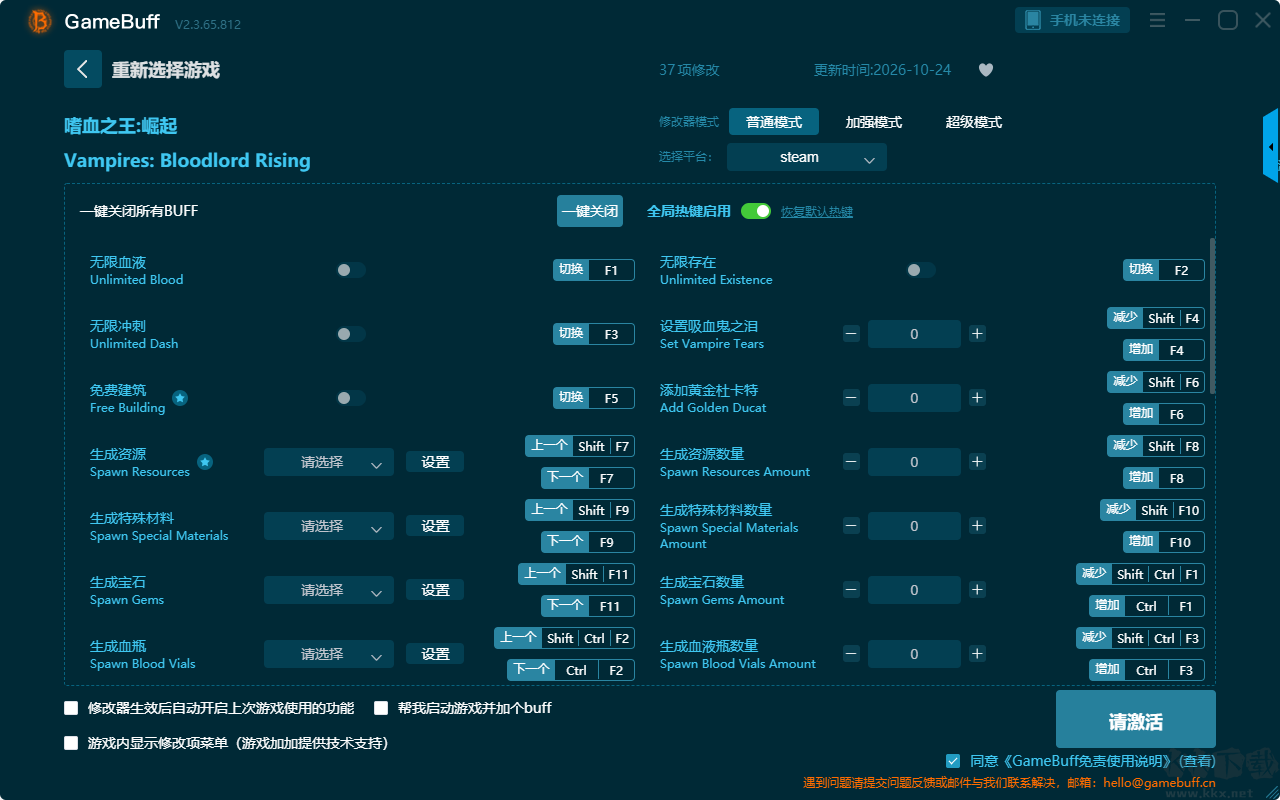The image size is (1280, 800).
Task: Open Spawn Blood Vials 请选择 dropdown
Action: tap(329, 654)
